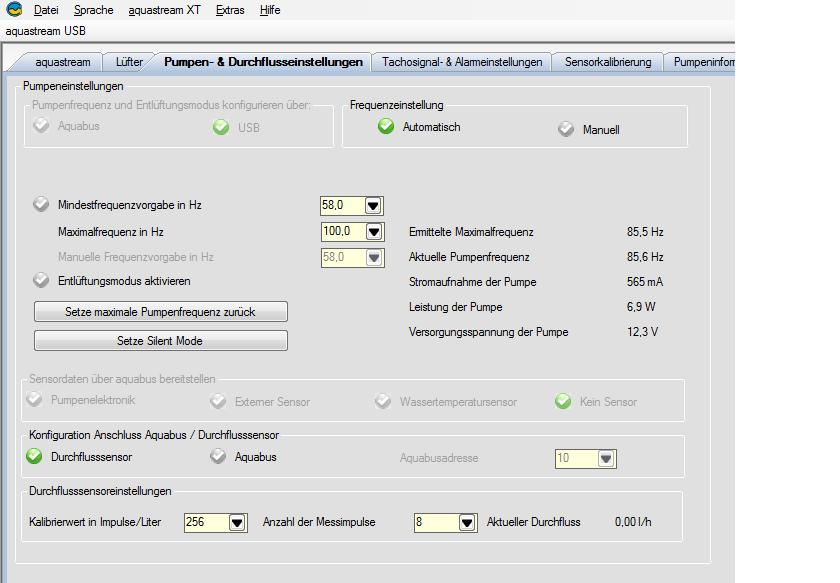The image size is (840, 583).
Task: Select the Manuell frequency option
Action: 566,129
